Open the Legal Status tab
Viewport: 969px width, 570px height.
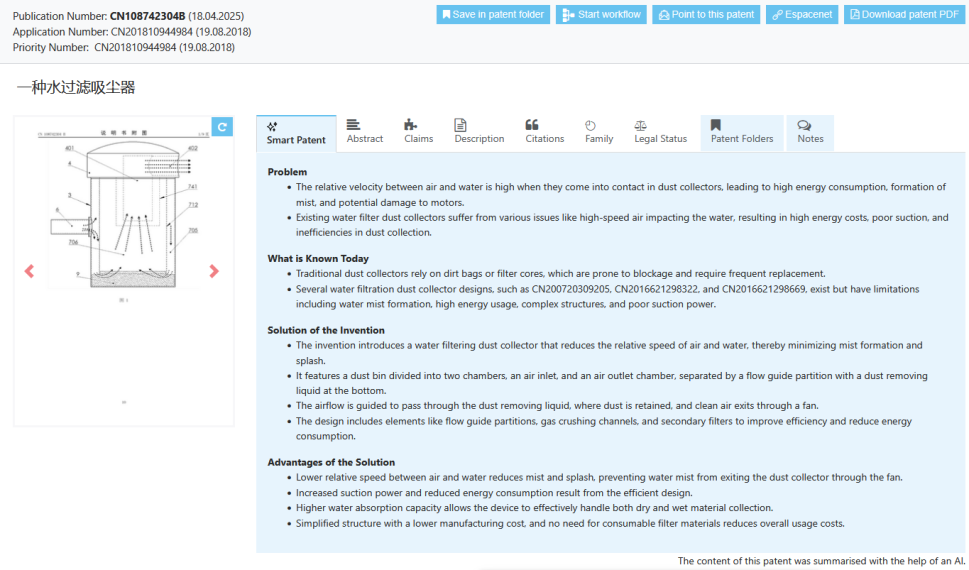(x=660, y=132)
